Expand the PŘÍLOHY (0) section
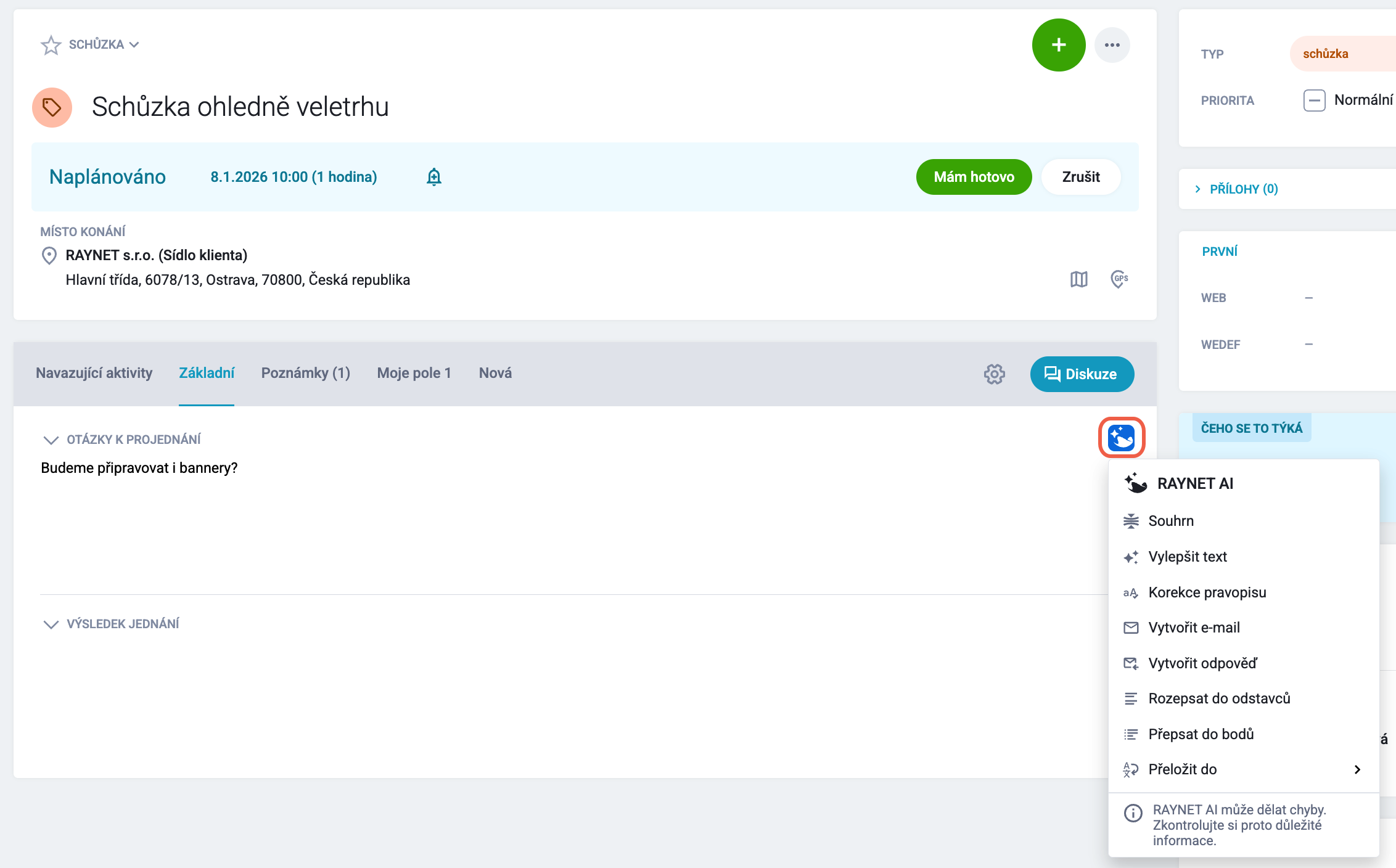1396x868 pixels. click(1237, 189)
